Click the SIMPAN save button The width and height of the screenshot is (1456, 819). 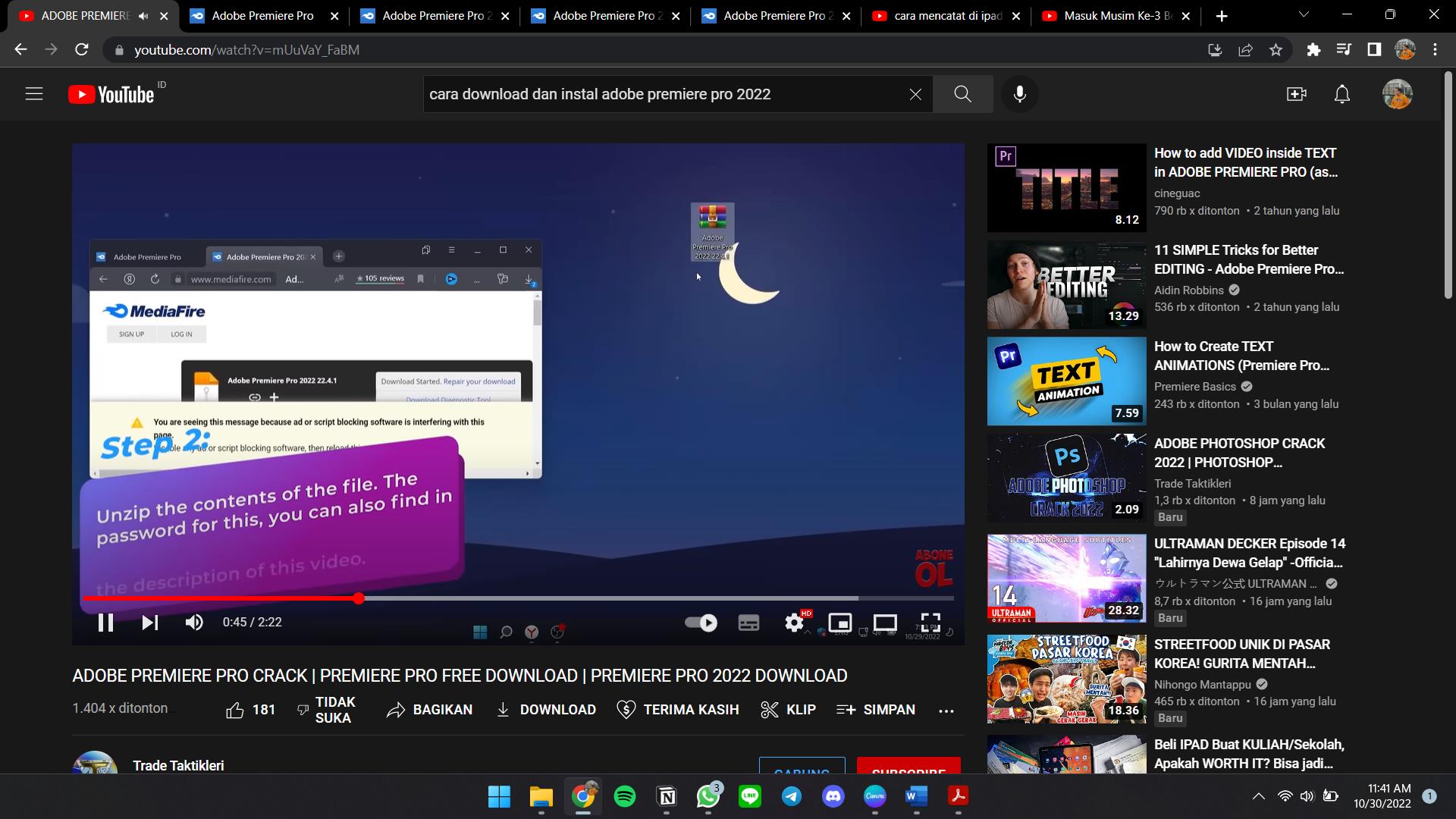pos(876,710)
